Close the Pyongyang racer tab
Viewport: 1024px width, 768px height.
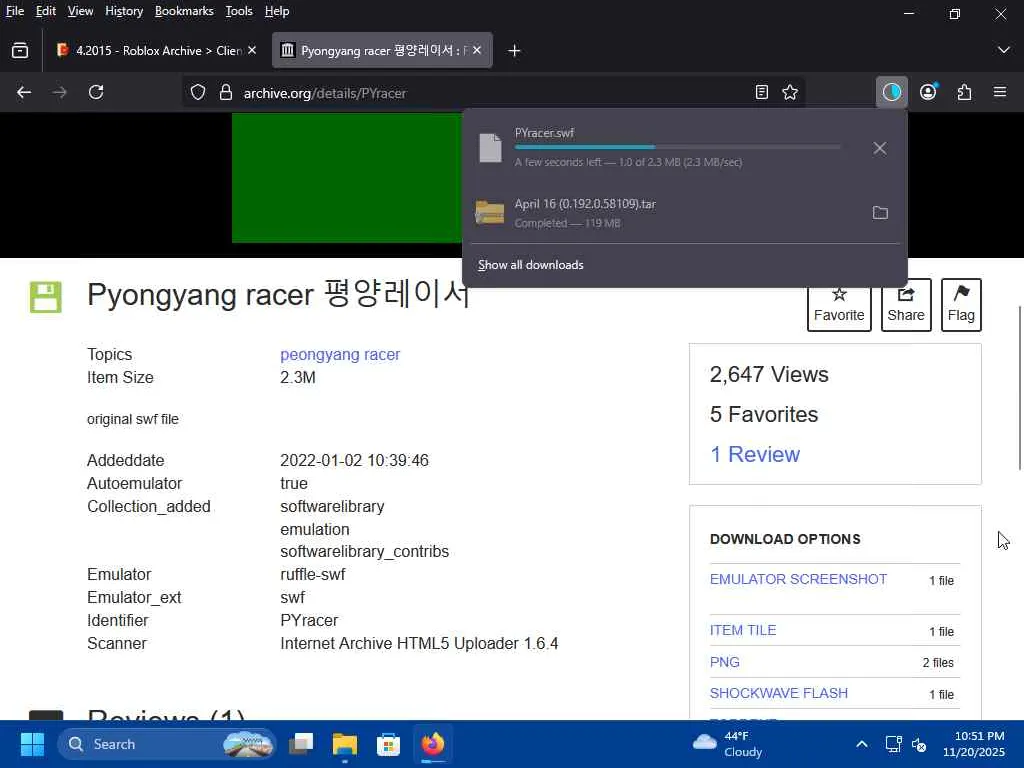click(477, 50)
